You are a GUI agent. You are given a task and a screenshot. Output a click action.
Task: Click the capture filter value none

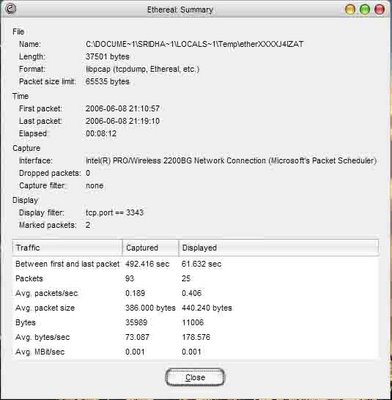click(94, 186)
